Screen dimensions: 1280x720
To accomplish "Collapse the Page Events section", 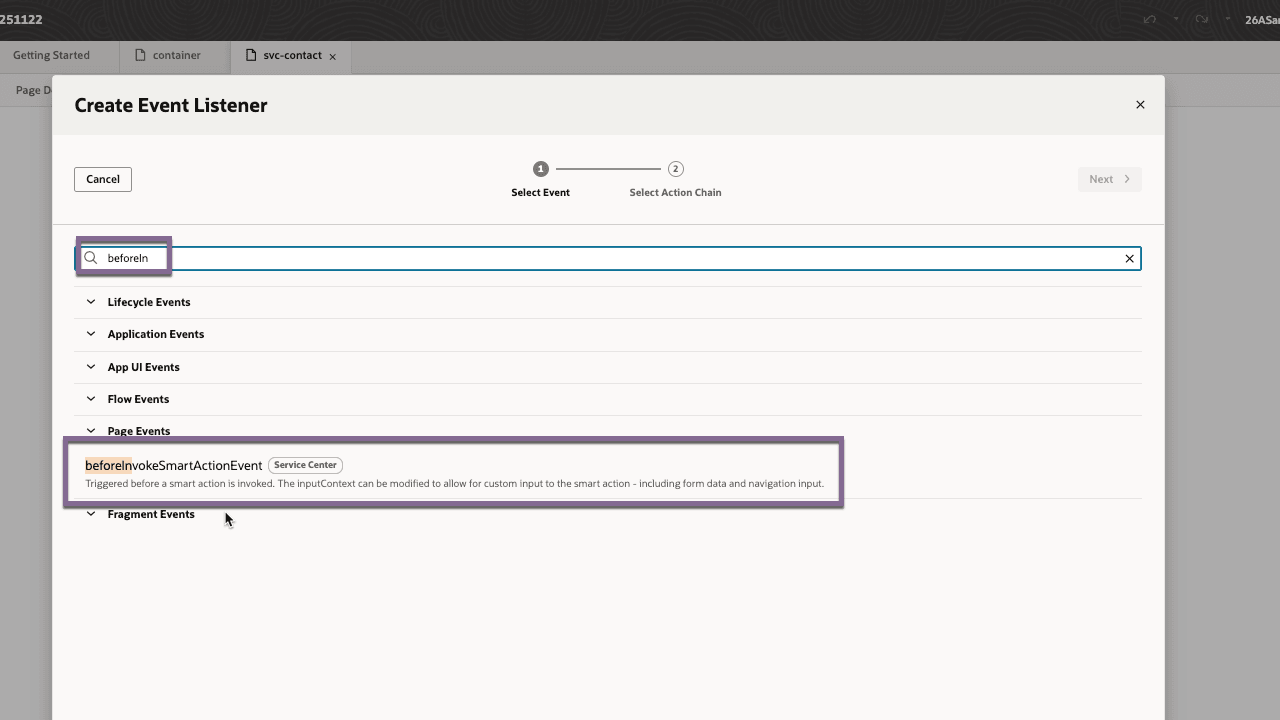I will point(90,430).
